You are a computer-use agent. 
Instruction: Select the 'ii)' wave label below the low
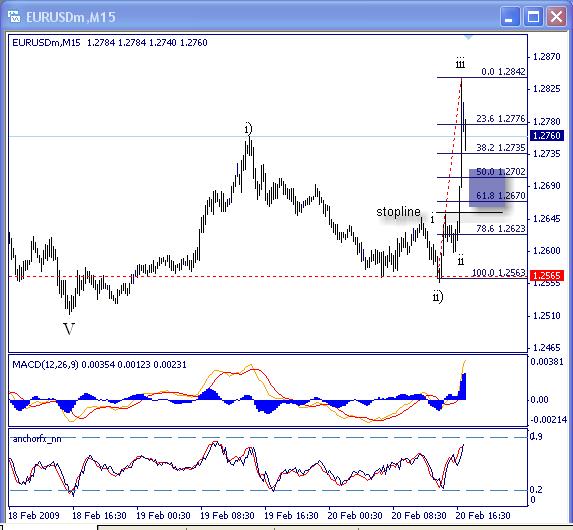(438, 296)
